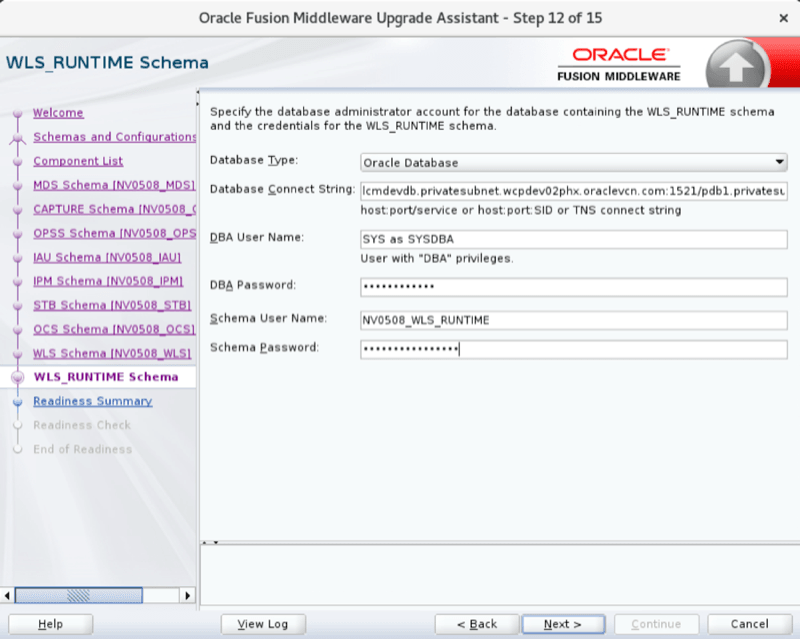
Task: Open the Component List step
Action: (78, 161)
